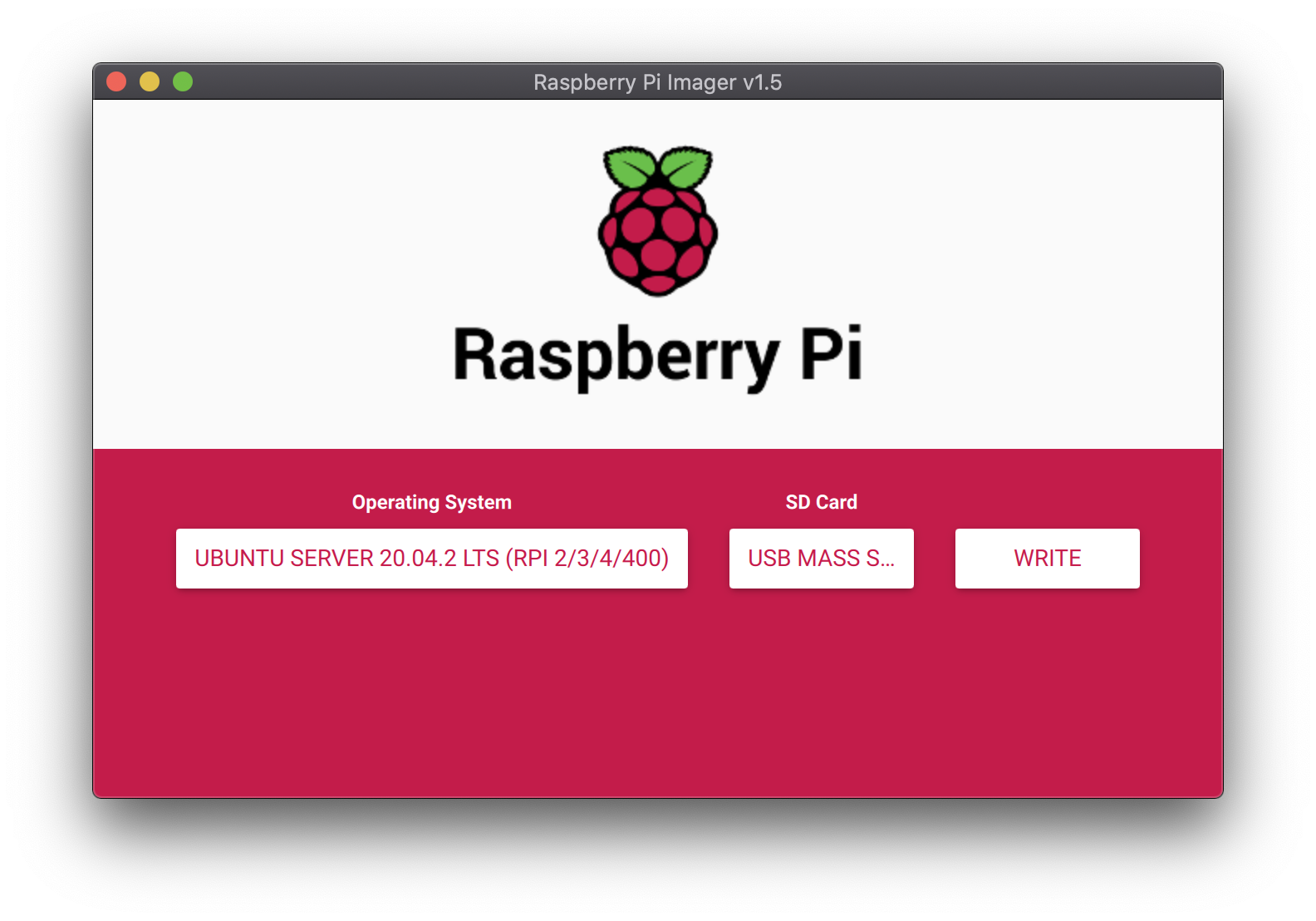The width and height of the screenshot is (1316, 921).
Task: Click the empty title bar right of the title
Action: pos(997,82)
